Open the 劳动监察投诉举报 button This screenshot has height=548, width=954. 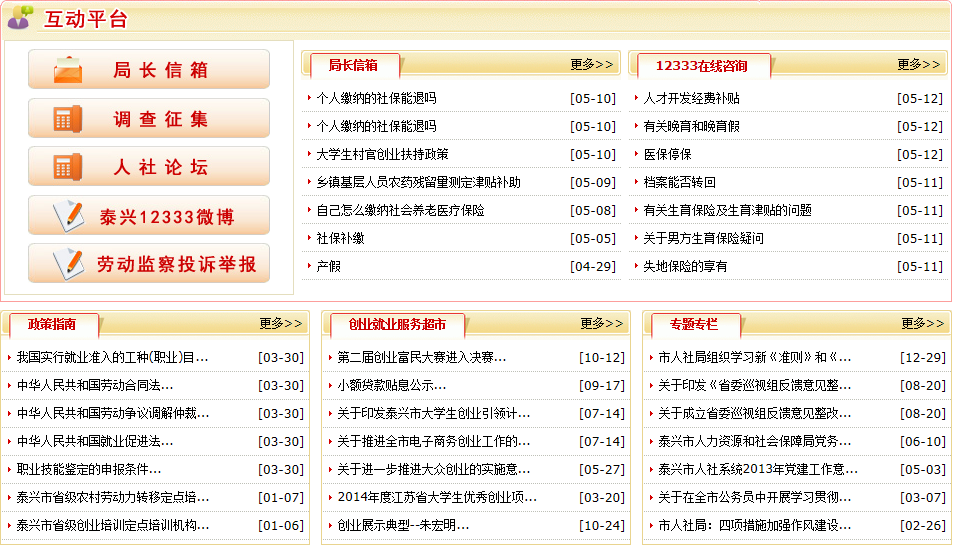click(149, 263)
